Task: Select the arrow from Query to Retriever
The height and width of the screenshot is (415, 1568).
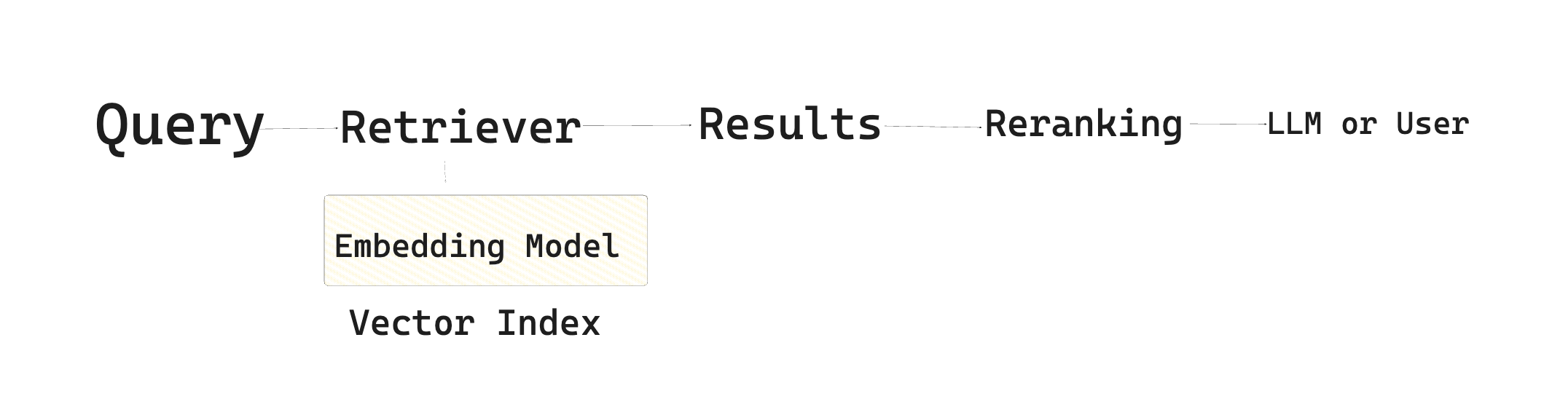Action: coord(300,129)
